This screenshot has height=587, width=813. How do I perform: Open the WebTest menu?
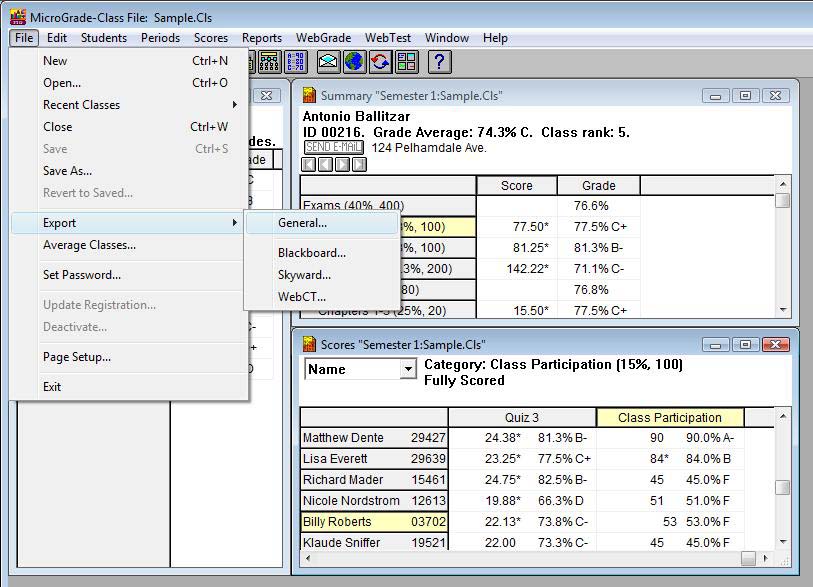pos(388,38)
